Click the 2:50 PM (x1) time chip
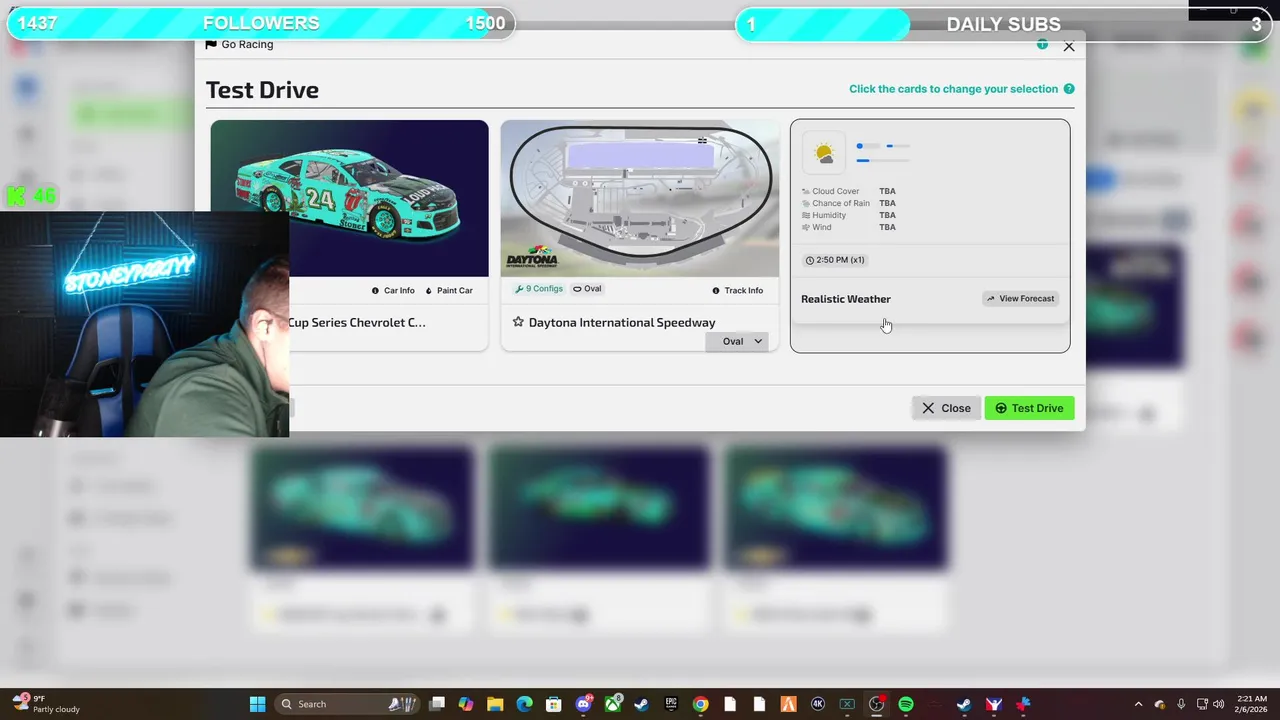The image size is (1280, 720). 835,260
